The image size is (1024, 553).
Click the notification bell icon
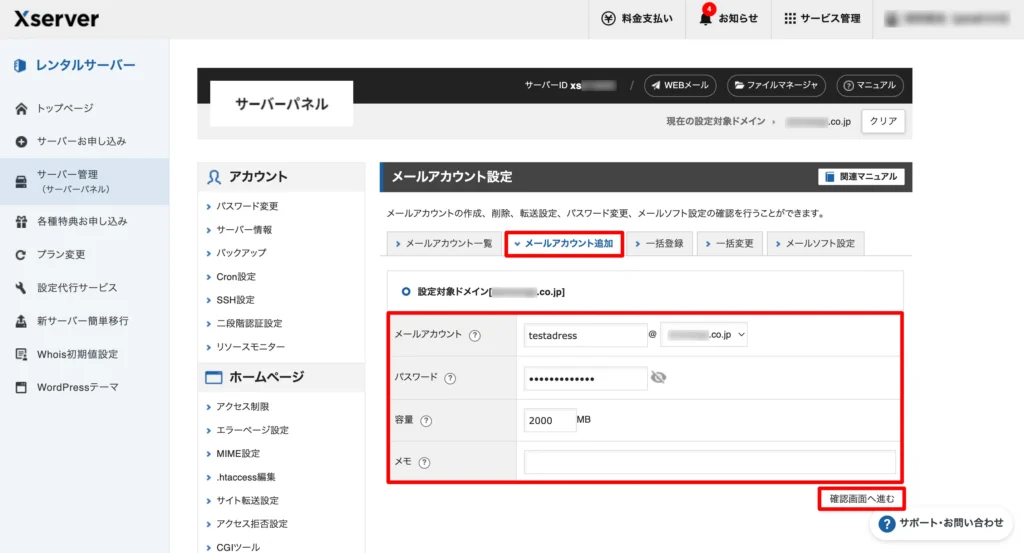(706, 18)
